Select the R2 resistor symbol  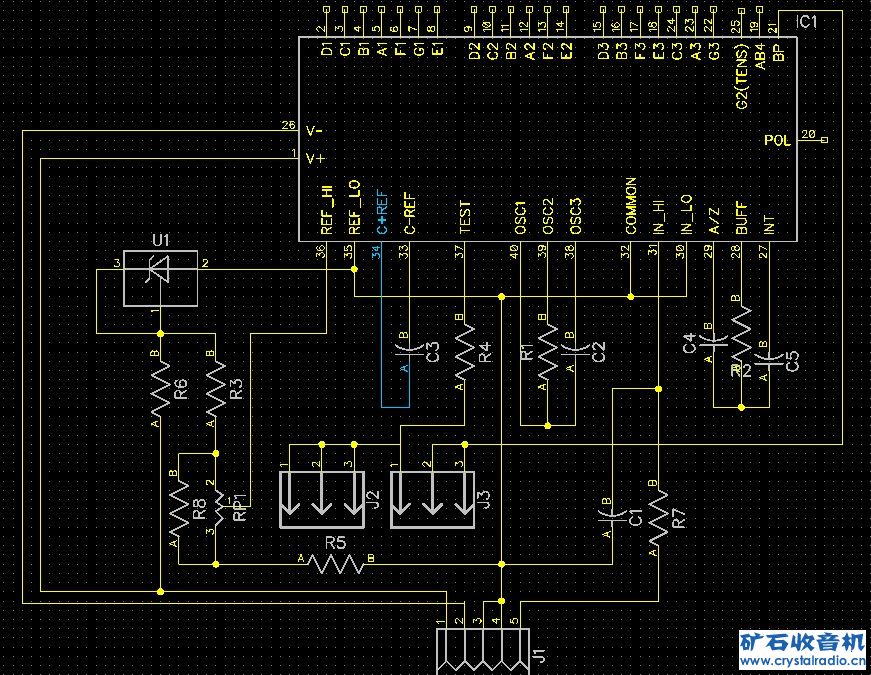tap(741, 332)
